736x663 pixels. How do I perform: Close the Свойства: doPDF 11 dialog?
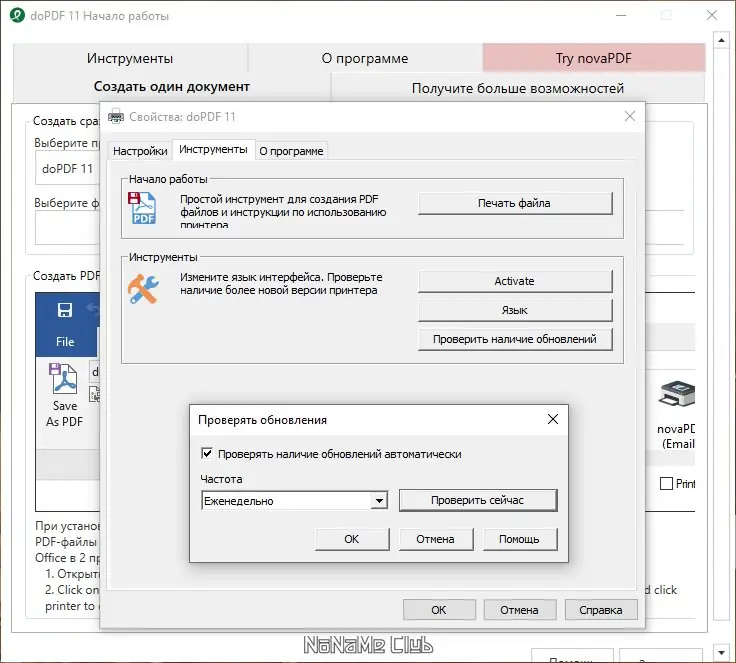630,116
